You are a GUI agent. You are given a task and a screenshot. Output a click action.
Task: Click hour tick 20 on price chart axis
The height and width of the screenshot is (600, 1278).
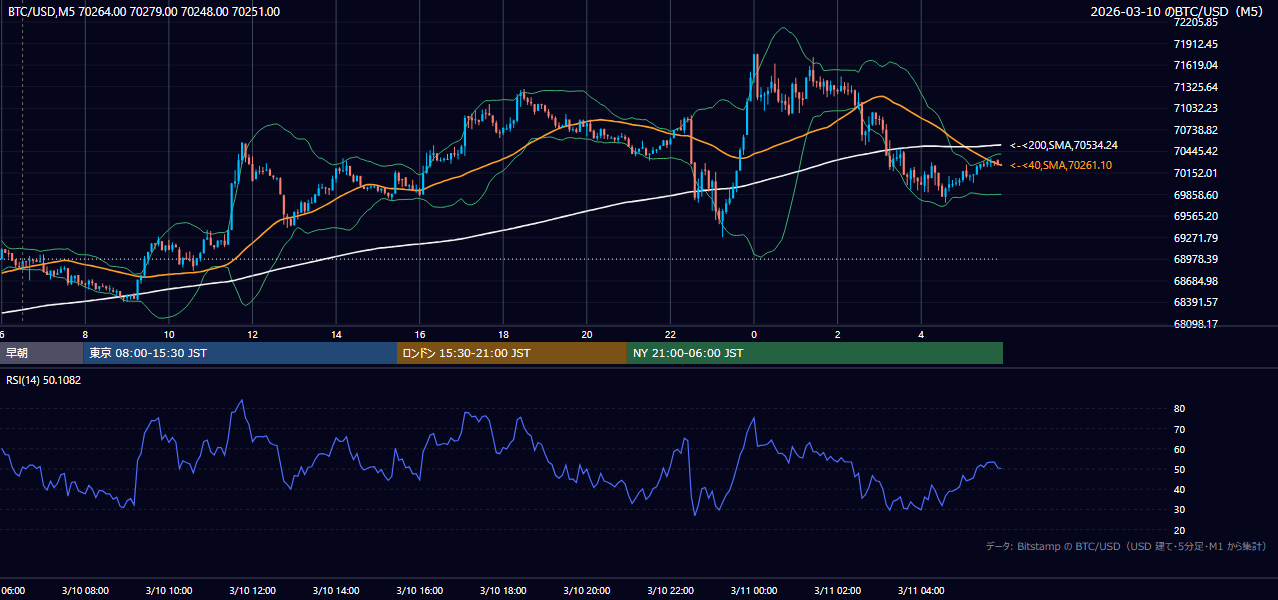pos(586,334)
